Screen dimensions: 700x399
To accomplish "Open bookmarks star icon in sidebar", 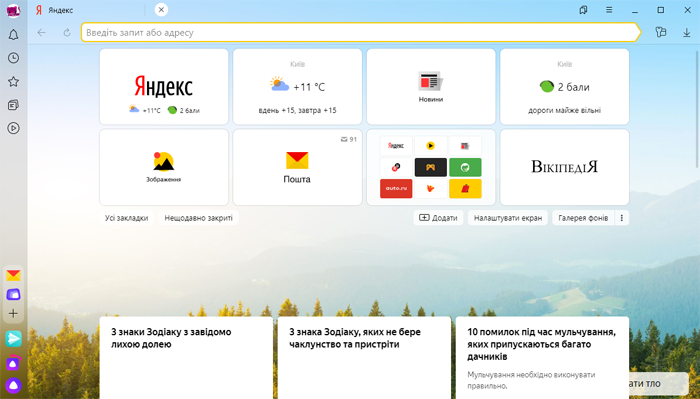I will click(13, 82).
